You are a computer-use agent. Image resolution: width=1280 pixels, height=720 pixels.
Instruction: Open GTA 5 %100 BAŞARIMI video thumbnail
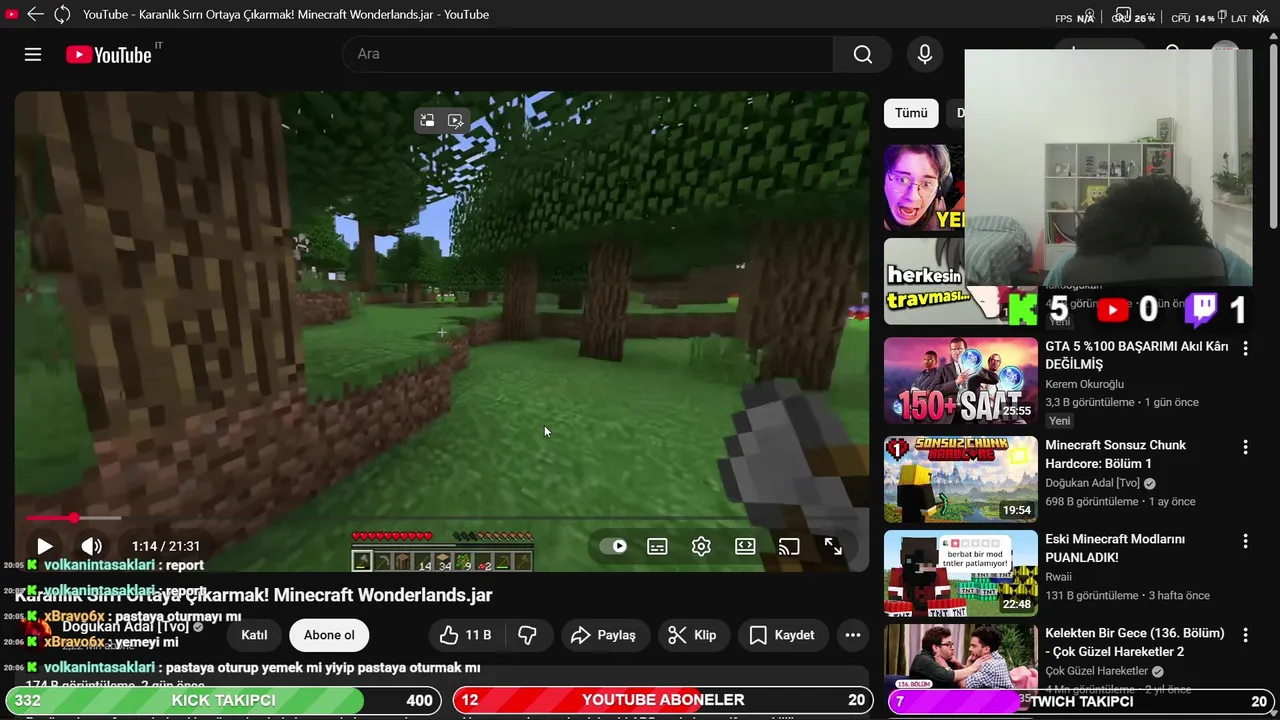point(961,381)
